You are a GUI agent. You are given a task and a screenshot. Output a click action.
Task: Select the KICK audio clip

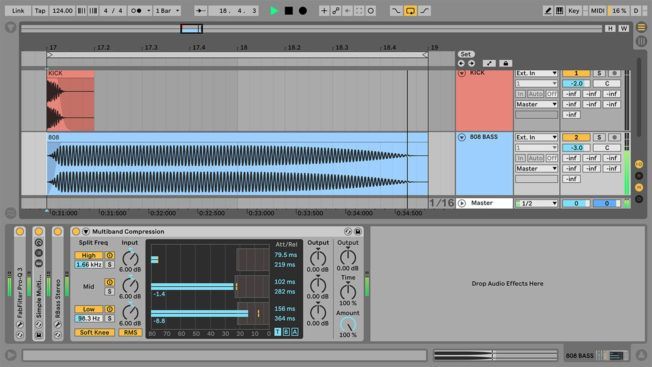click(x=71, y=100)
